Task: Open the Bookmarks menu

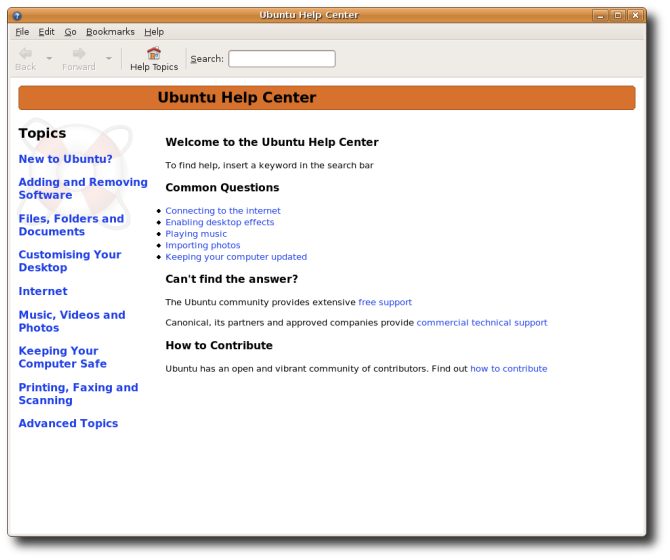Action: point(110,32)
